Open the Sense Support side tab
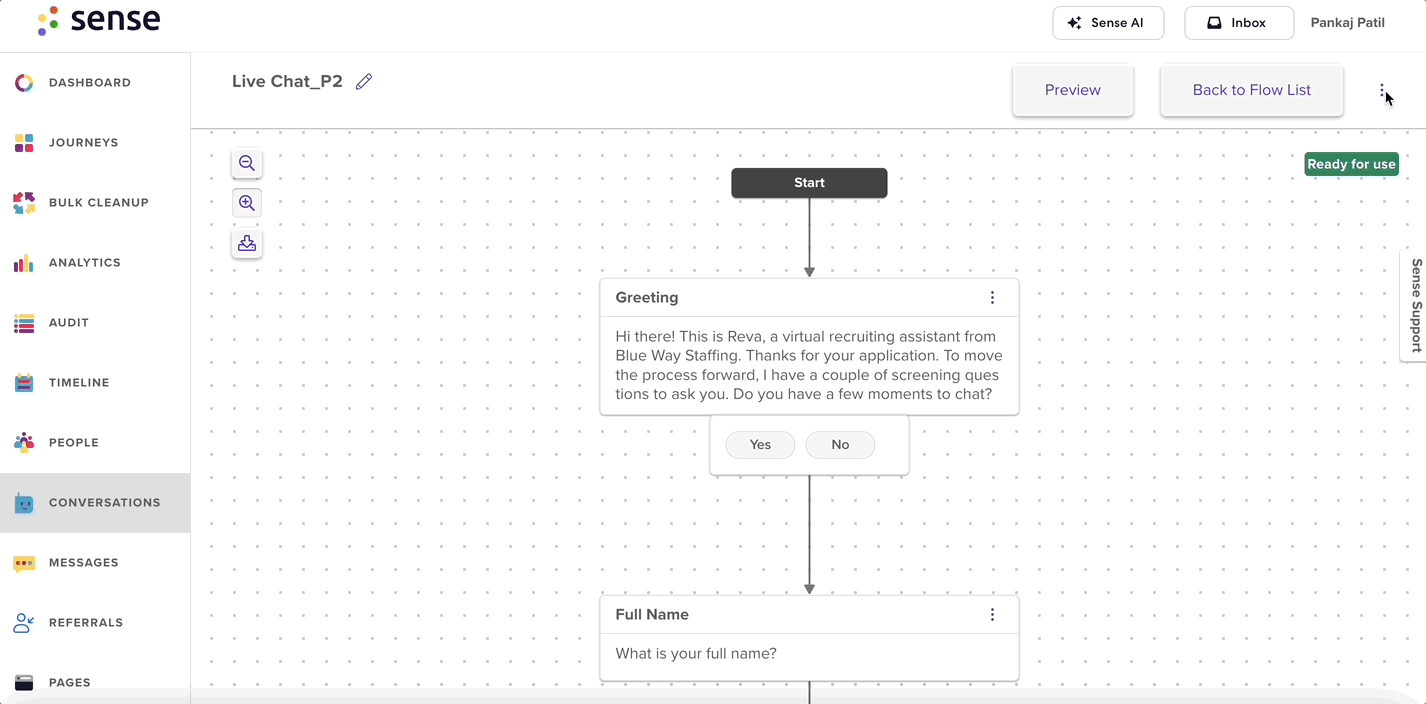 click(1414, 306)
